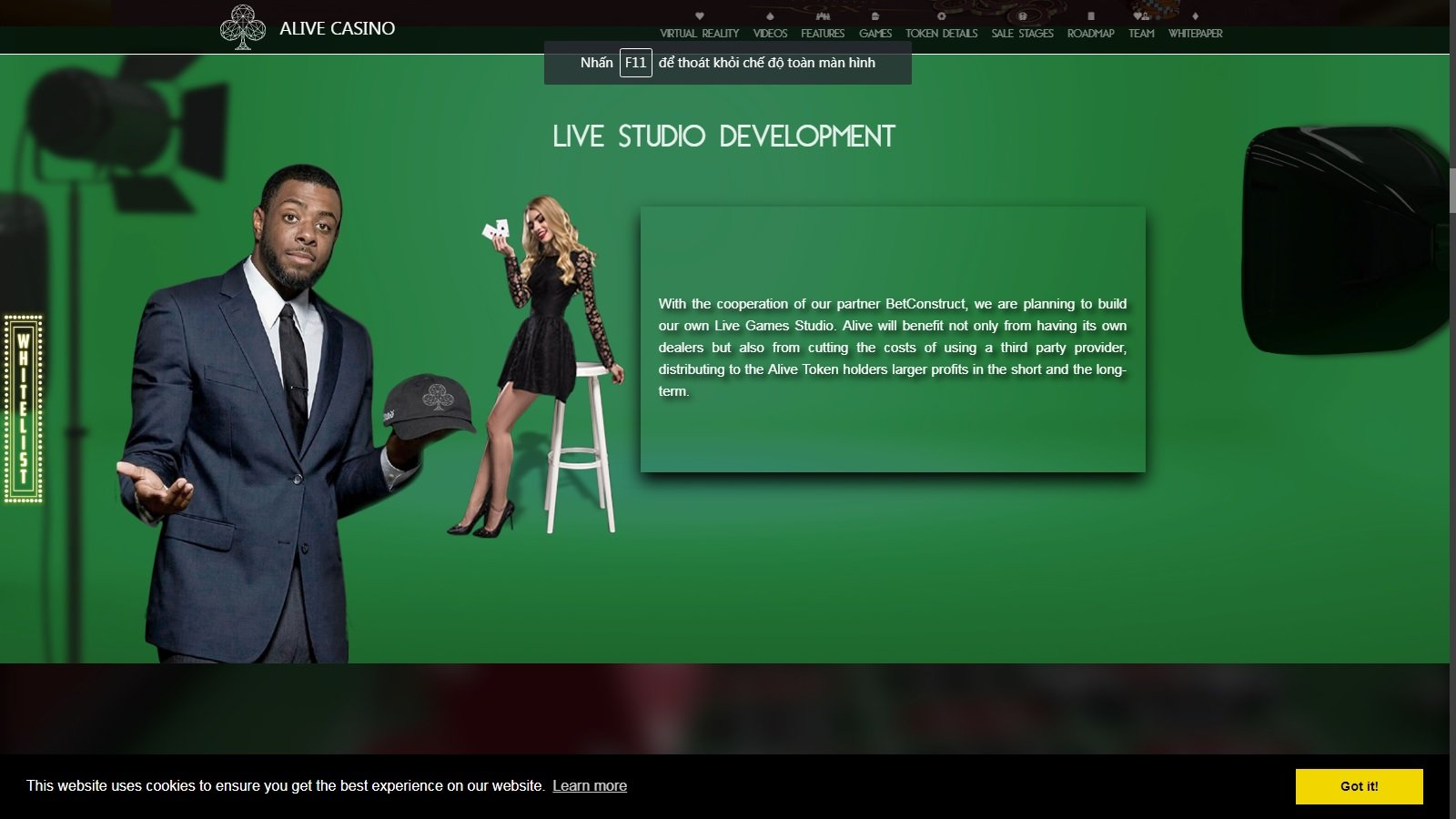Select the Features menu label
1456x819 pixels.
tap(823, 34)
